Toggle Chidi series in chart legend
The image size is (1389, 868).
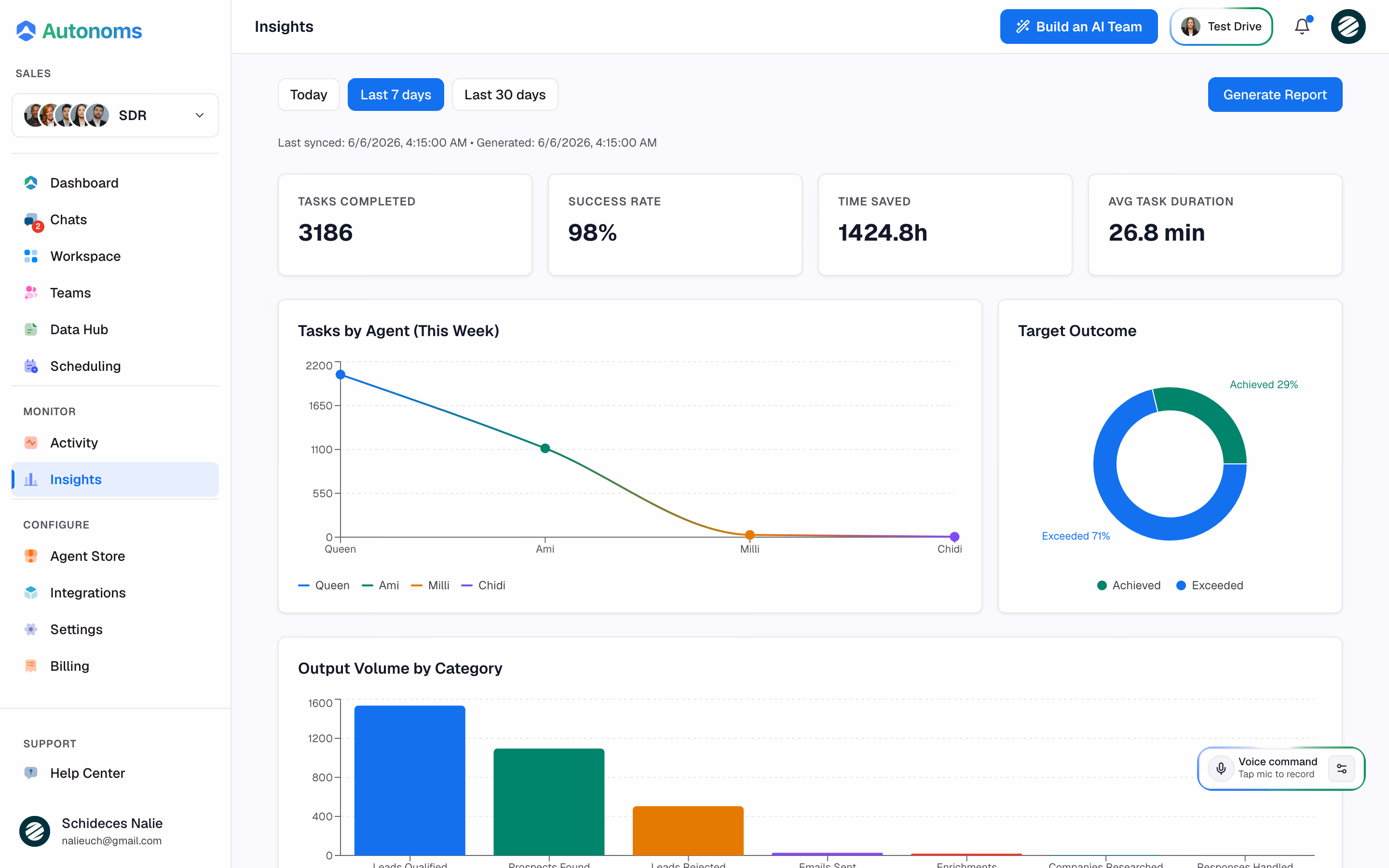click(483, 585)
